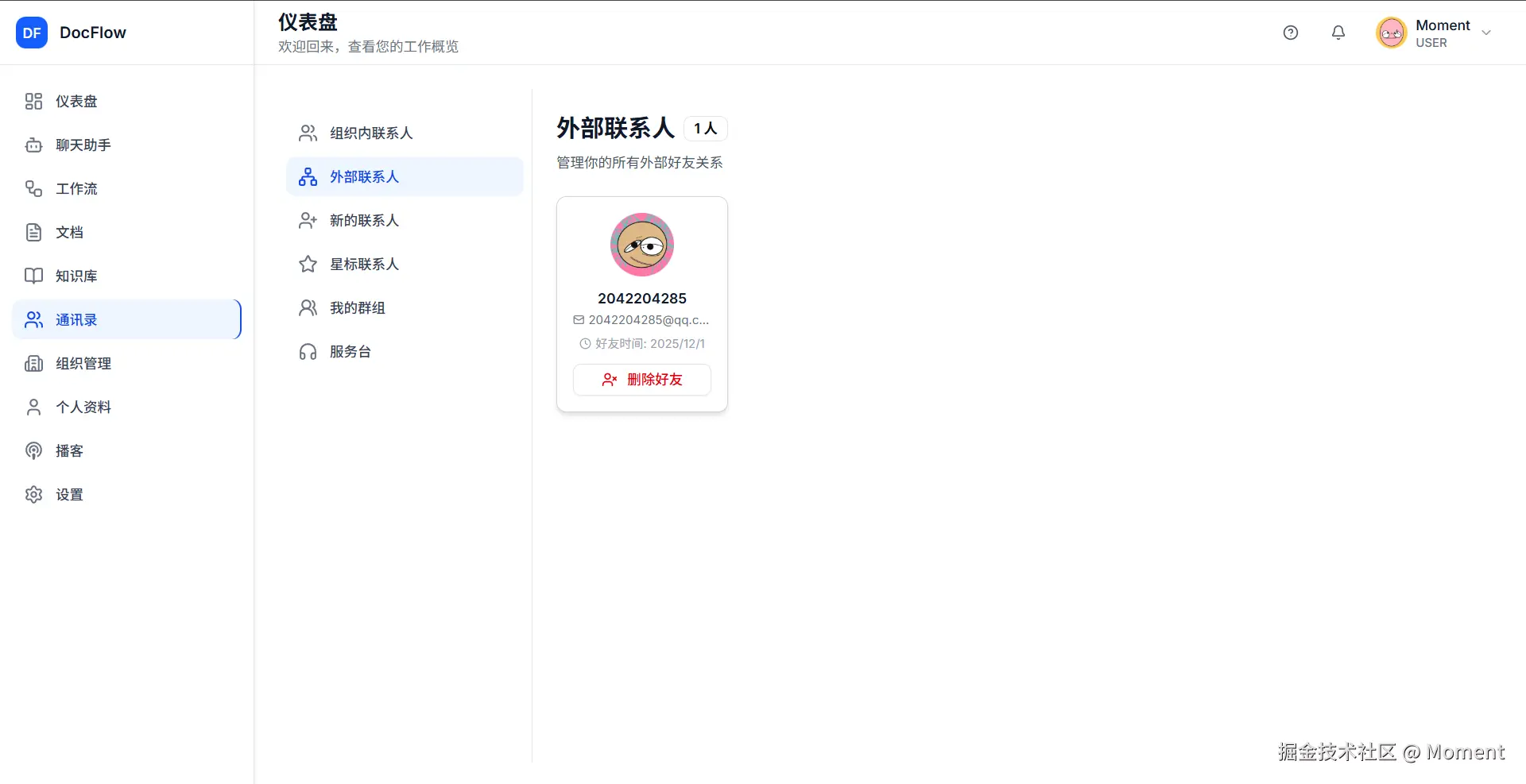Open the 设置 gear icon

click(x=33, y=494)
